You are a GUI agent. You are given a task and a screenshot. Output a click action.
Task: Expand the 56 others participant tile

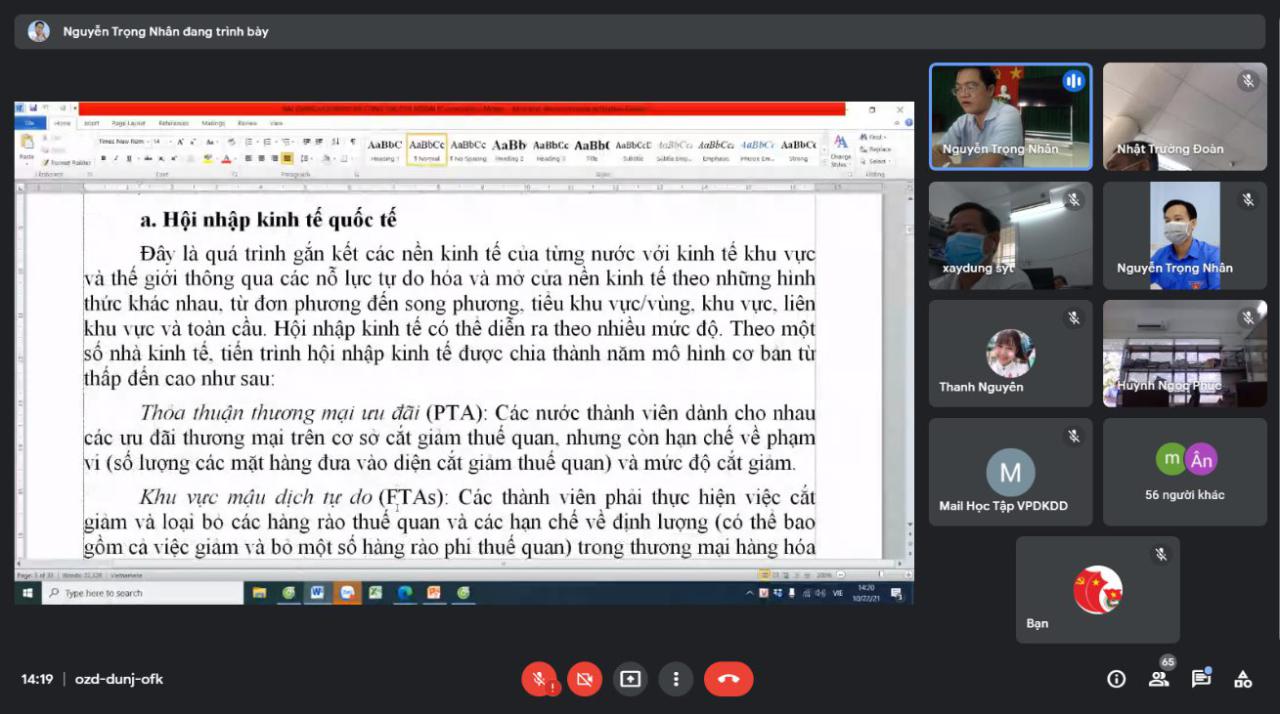click(x=1184, y=472)
